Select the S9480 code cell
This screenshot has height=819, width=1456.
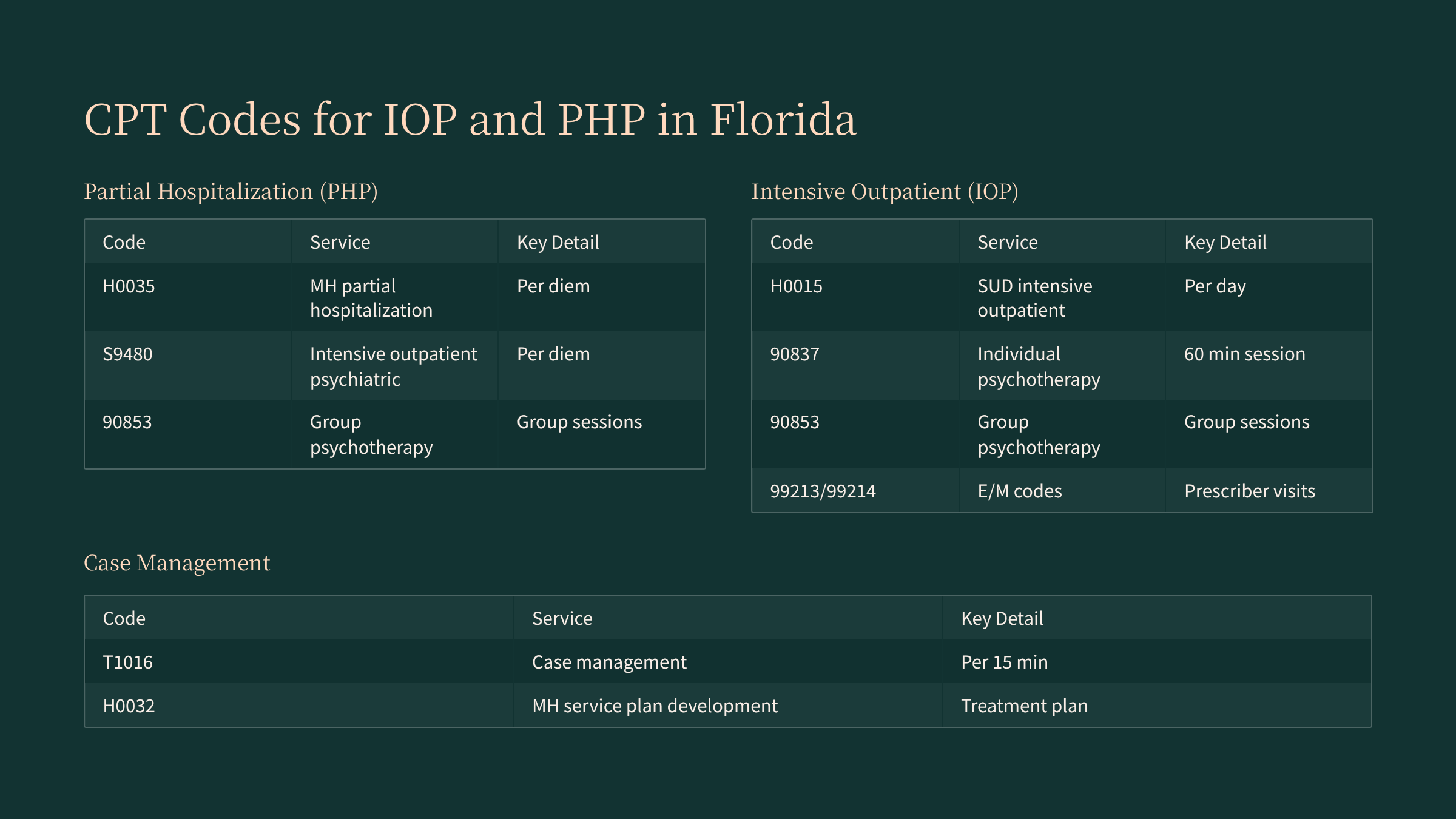127,354
